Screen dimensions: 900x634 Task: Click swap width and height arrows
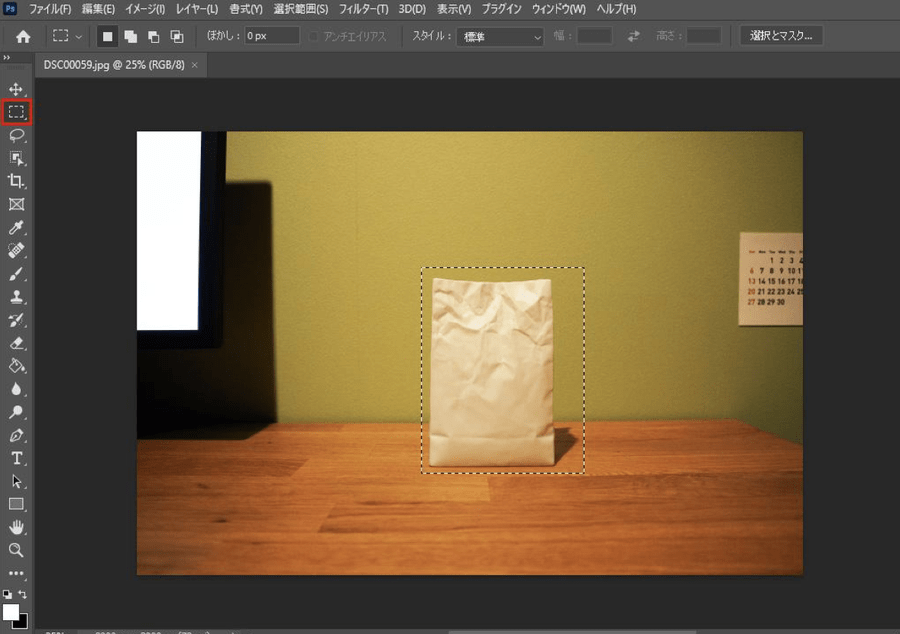pyautogui.click(x=633, y=36)
